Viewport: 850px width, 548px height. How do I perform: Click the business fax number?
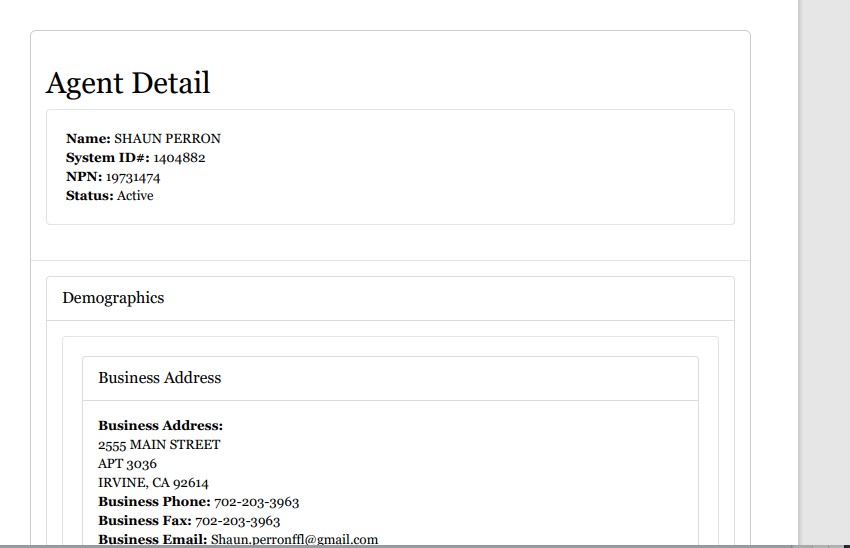(237, 521)
